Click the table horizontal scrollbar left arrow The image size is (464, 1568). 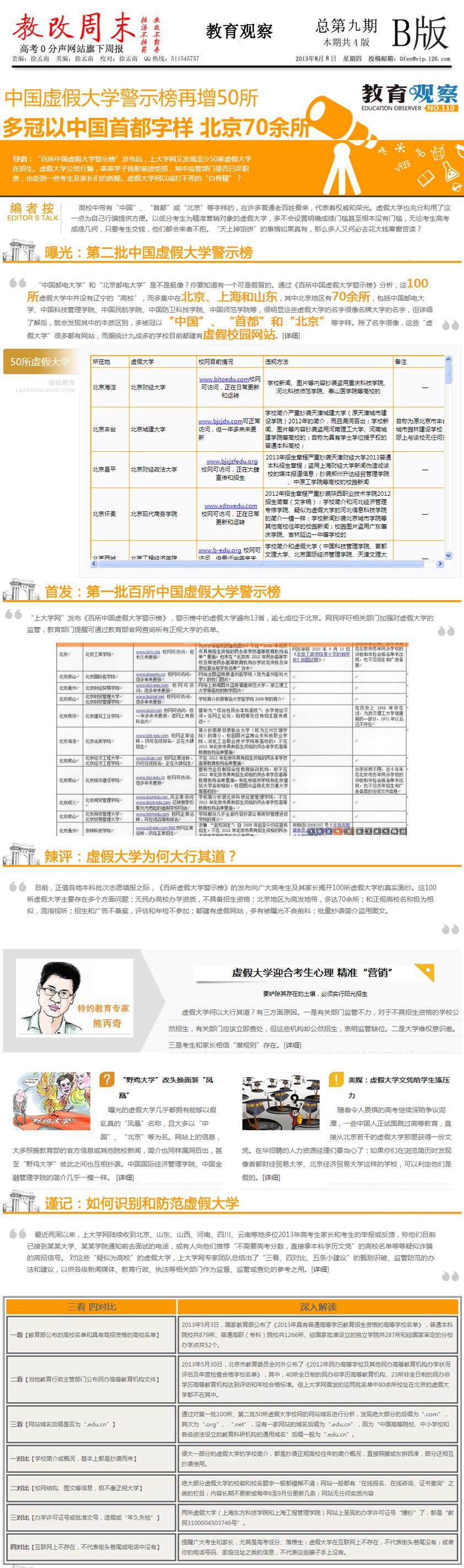click(x=94, y=564)
